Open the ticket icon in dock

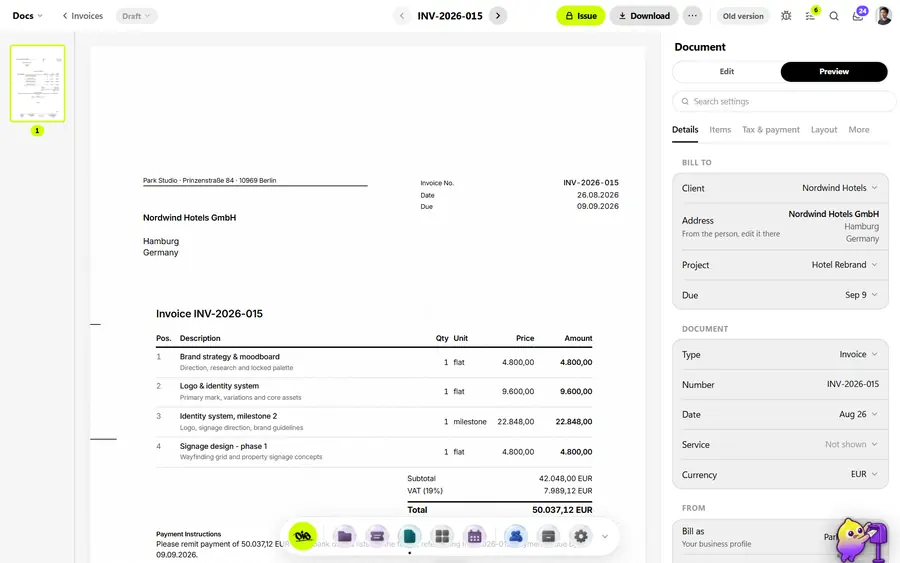[377, 536]
